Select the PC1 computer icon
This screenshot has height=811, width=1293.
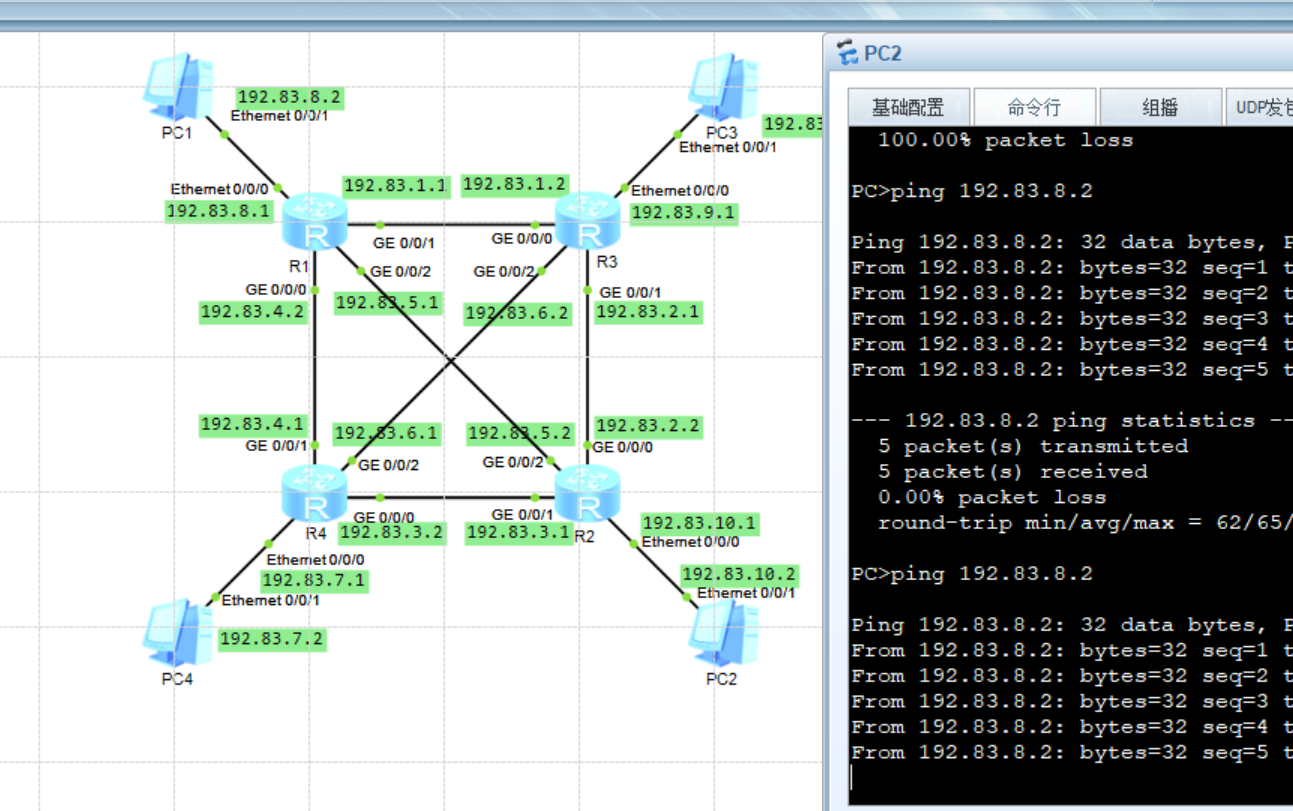tap(177, 87)
